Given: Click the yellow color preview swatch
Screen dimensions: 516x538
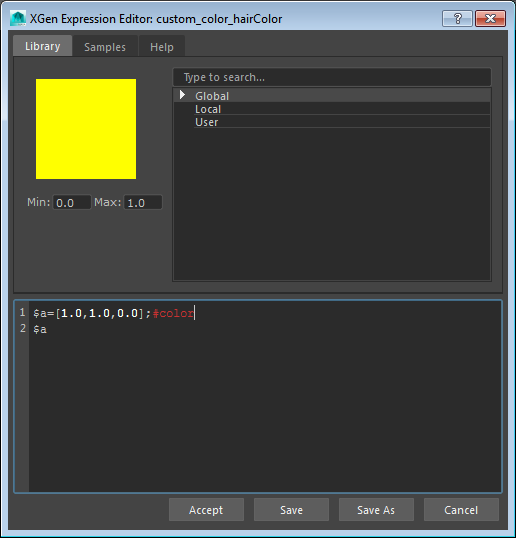Looking at the screenshot, I should point(86,129).
